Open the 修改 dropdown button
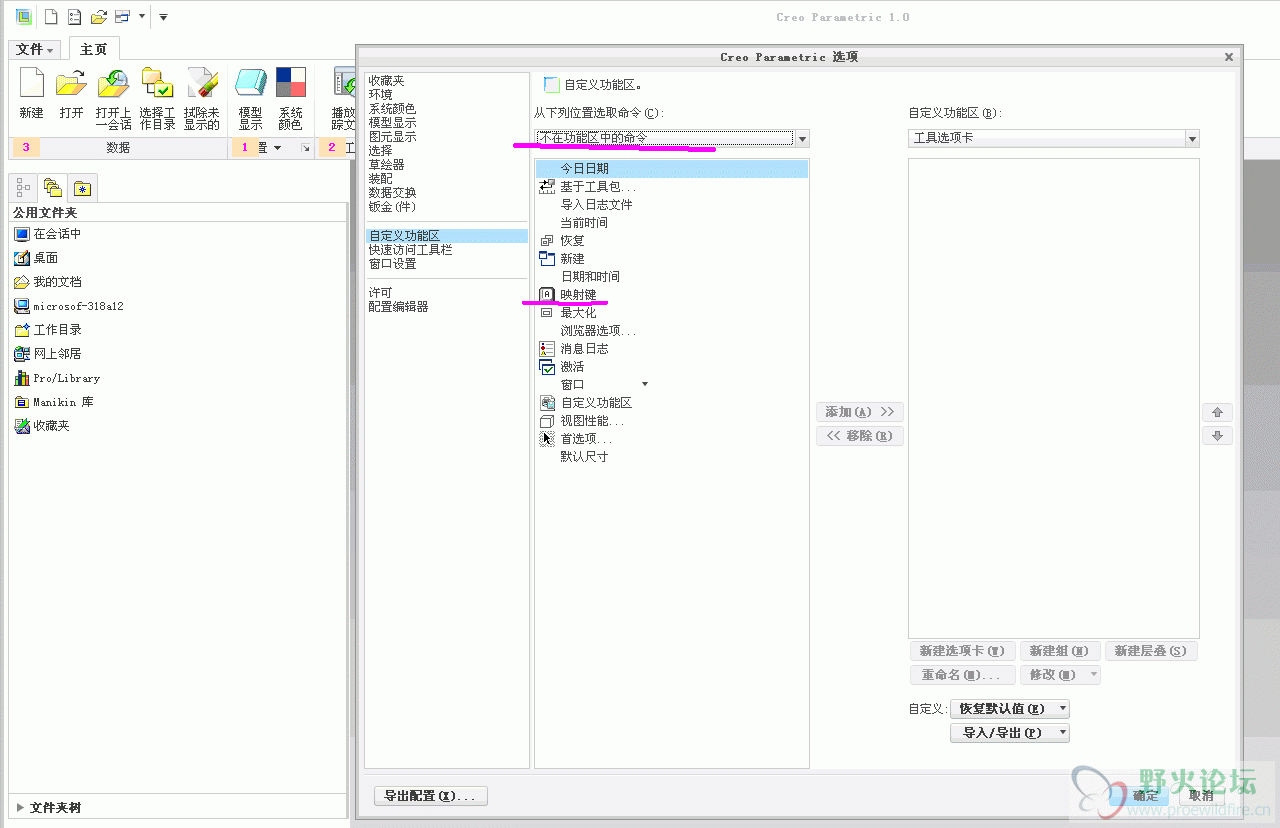This screenshot has height=828, width=1280. click(x=1060, y=675)
